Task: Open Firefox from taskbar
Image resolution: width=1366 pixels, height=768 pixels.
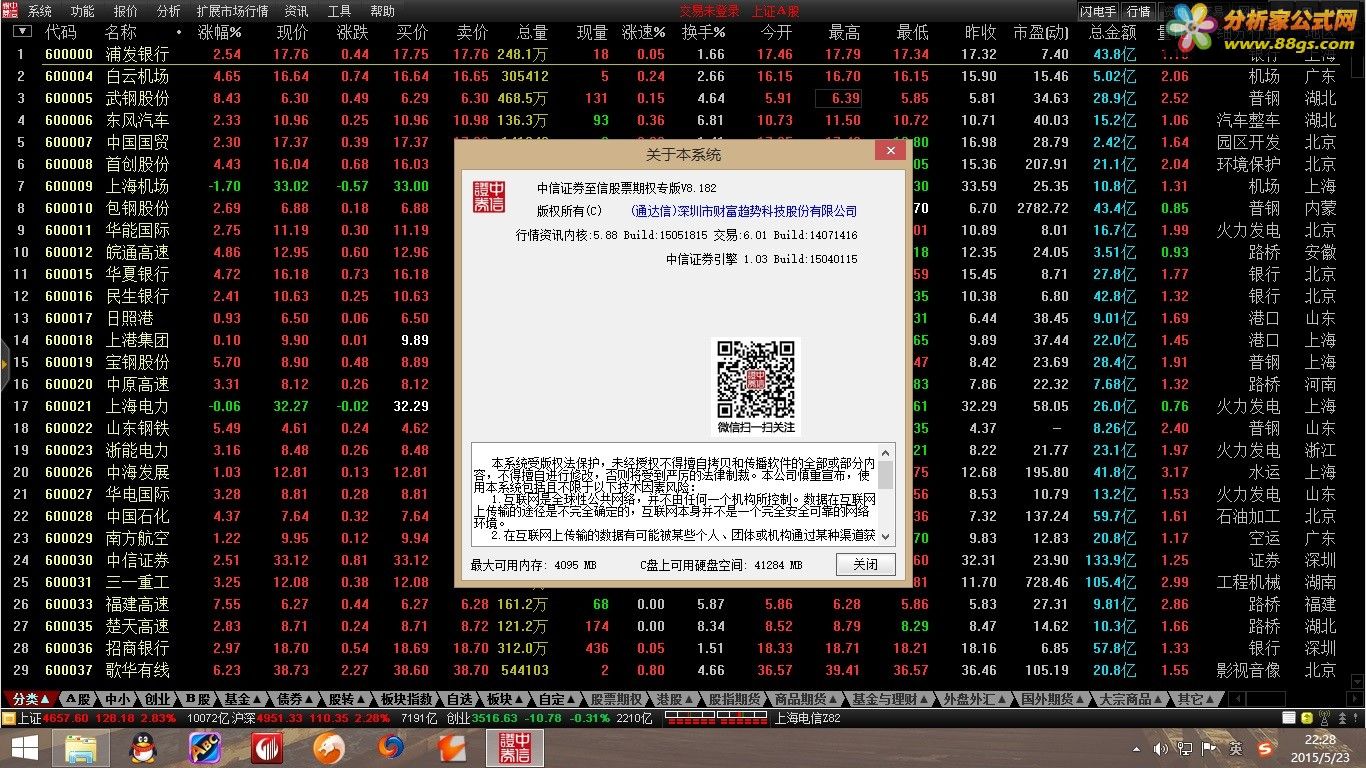Action: [391, 746]
